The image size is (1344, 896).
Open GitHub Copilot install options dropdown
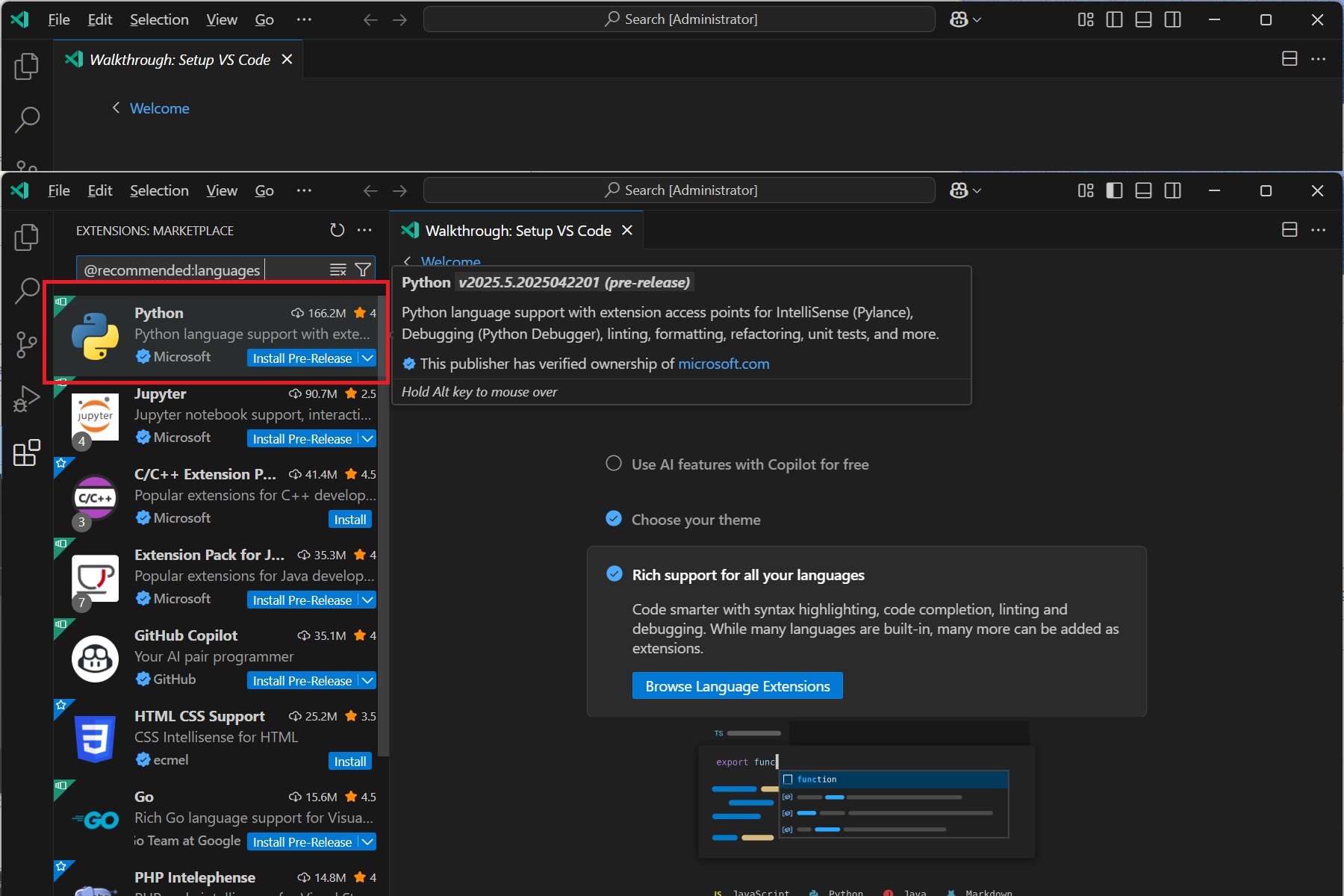[367, 681]
